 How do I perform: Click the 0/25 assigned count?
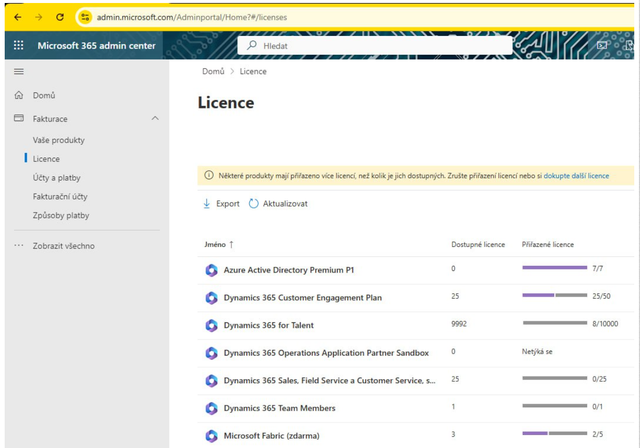tap(599, 379)
